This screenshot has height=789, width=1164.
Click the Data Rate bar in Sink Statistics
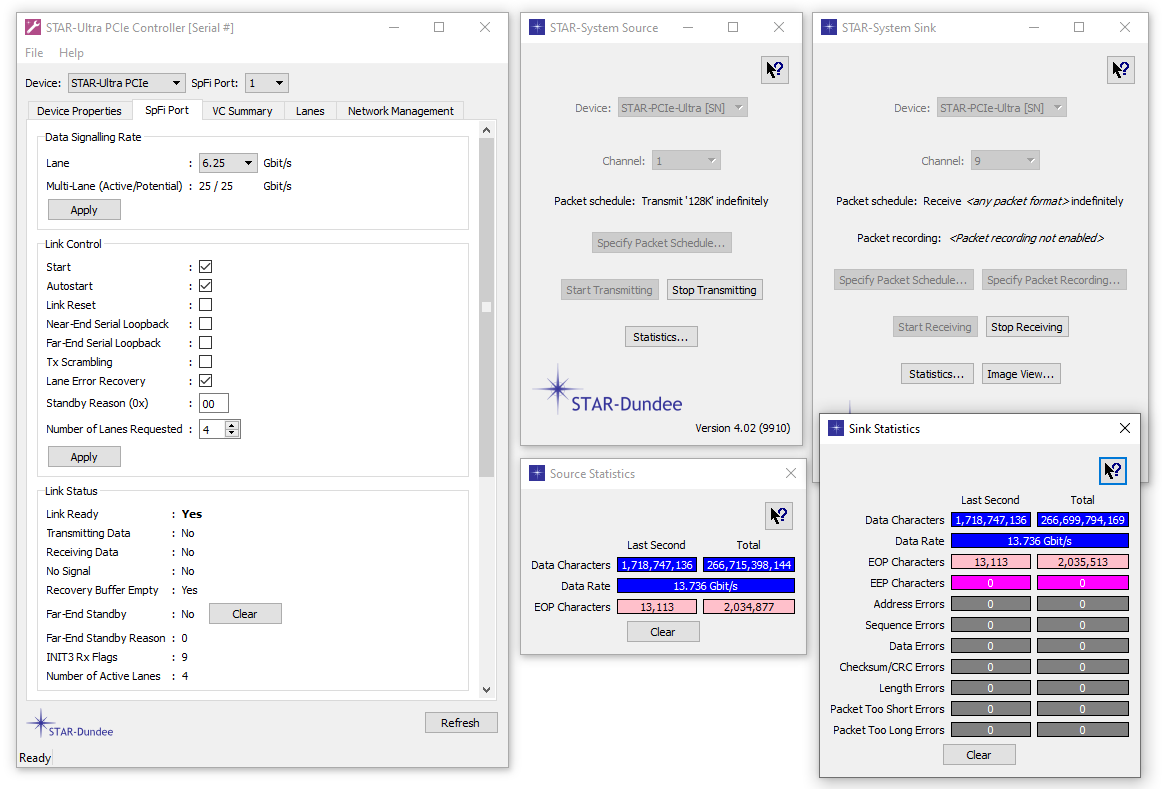pyautogui.click(x=1040, y=541)
